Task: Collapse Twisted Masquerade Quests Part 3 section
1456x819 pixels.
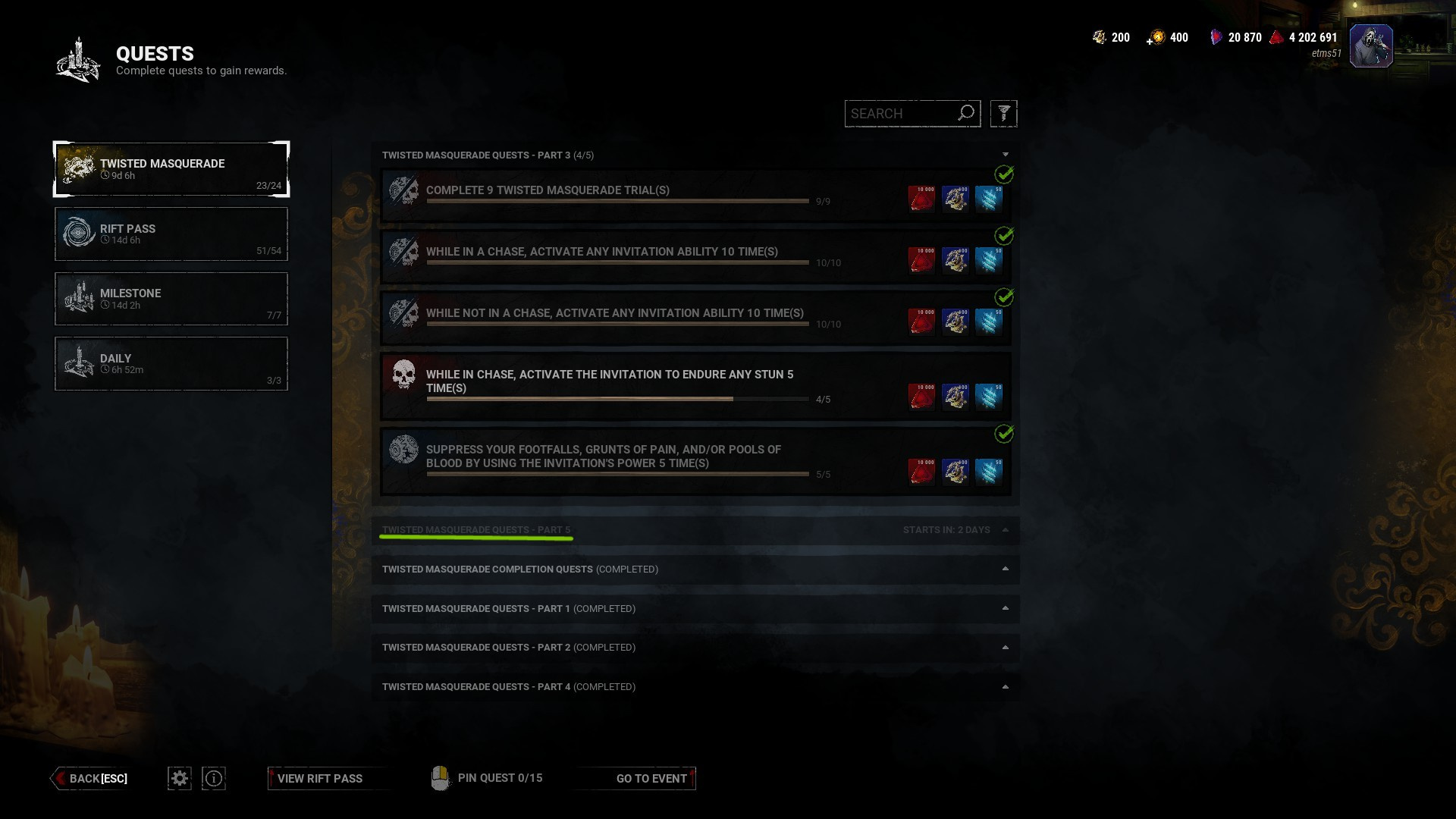Action: click(695, 155)
